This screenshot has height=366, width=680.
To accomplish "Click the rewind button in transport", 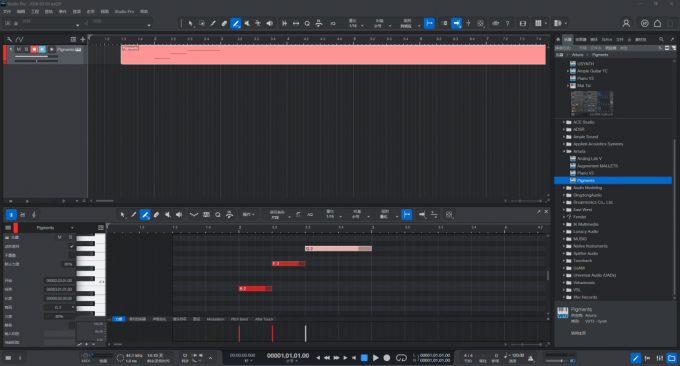I will (327, 358).
